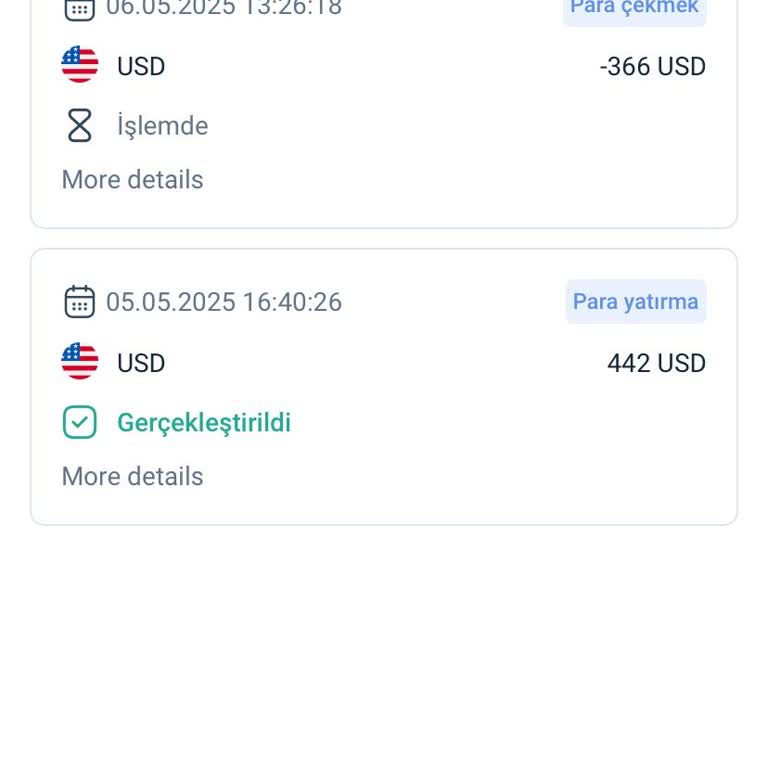Screen dimensions: 768x768
Task: Click the calendar icon beside 06.05.2025 date
Action: point(79,8)
